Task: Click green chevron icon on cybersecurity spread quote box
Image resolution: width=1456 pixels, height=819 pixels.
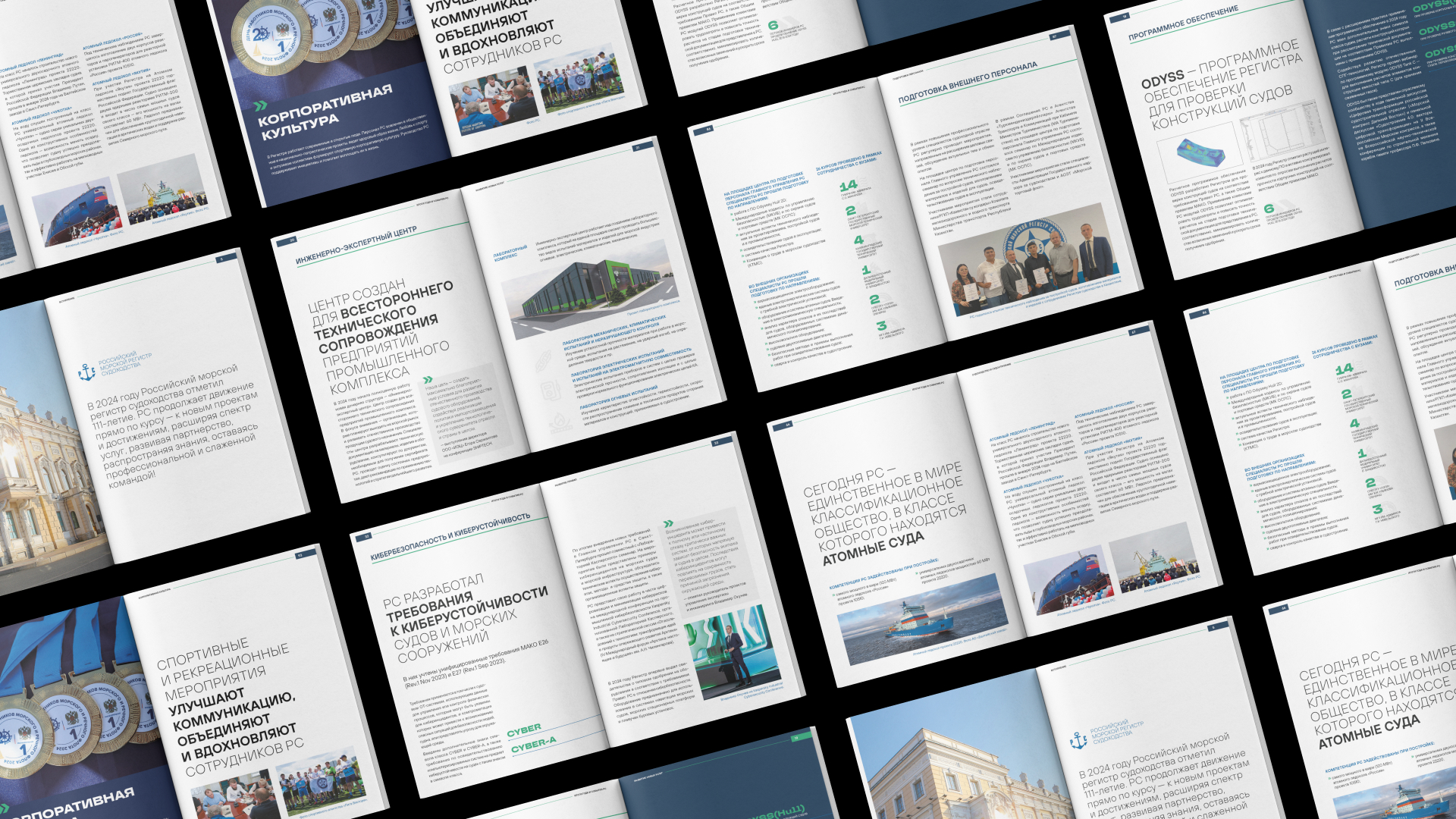Action: click(668, 523)
